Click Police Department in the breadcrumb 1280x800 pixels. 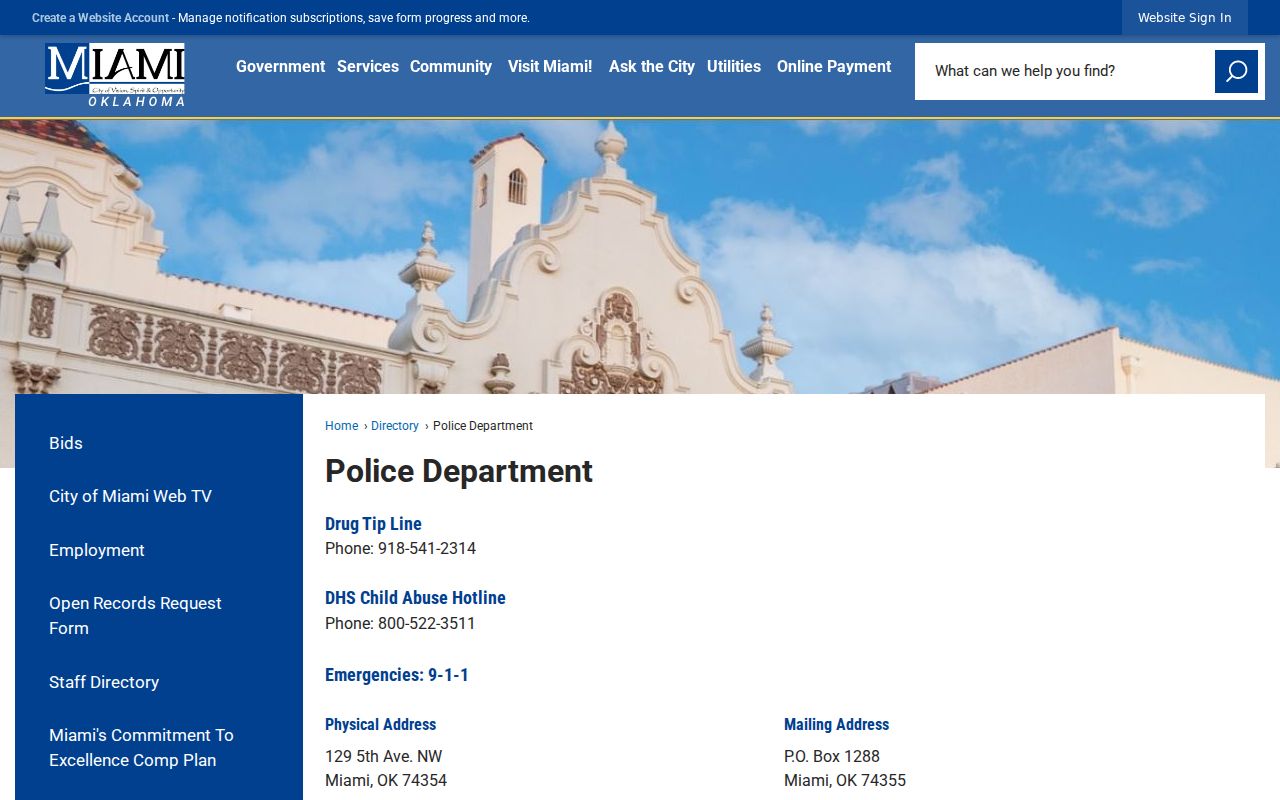(x=483, y=426)
